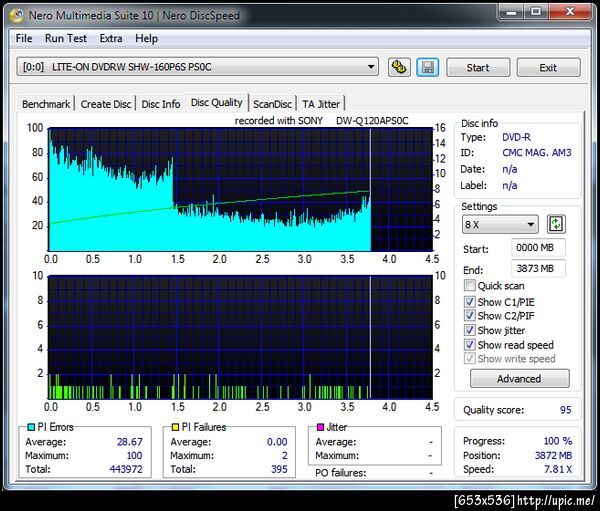Click PI Failures total 395
Image resolution: width=600 pixels, height=511 pixels.
(279, 469)
